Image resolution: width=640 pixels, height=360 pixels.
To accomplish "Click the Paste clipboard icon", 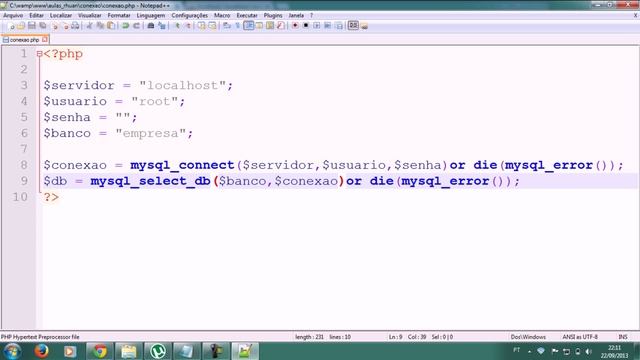I will (111, 26).
